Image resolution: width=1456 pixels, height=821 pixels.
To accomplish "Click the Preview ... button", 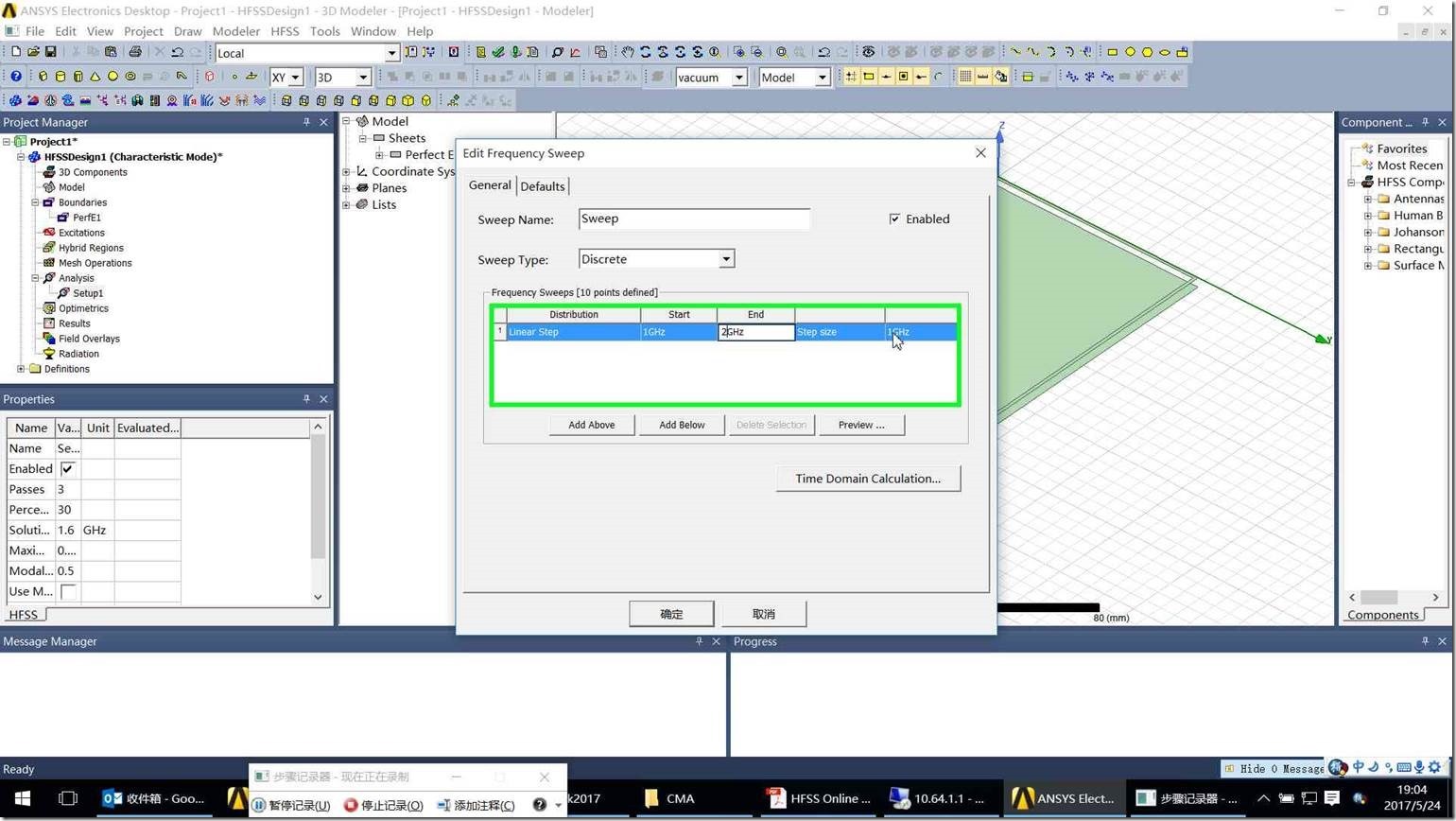I will (x=861, y=425).
